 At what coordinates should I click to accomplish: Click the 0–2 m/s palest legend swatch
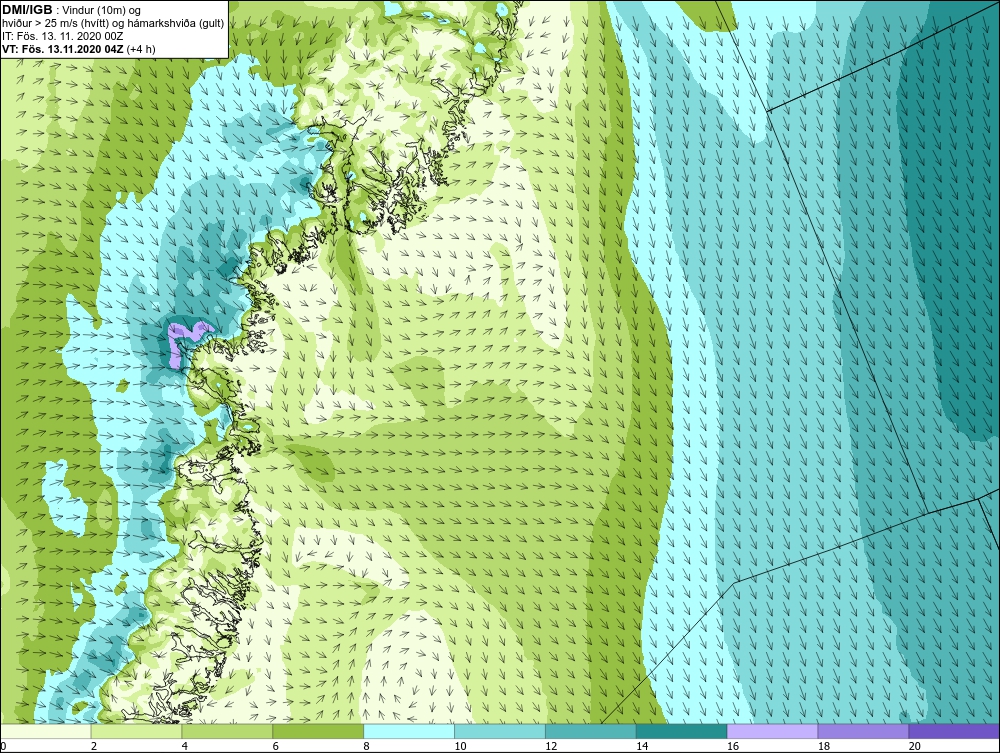tap(46, 731)
